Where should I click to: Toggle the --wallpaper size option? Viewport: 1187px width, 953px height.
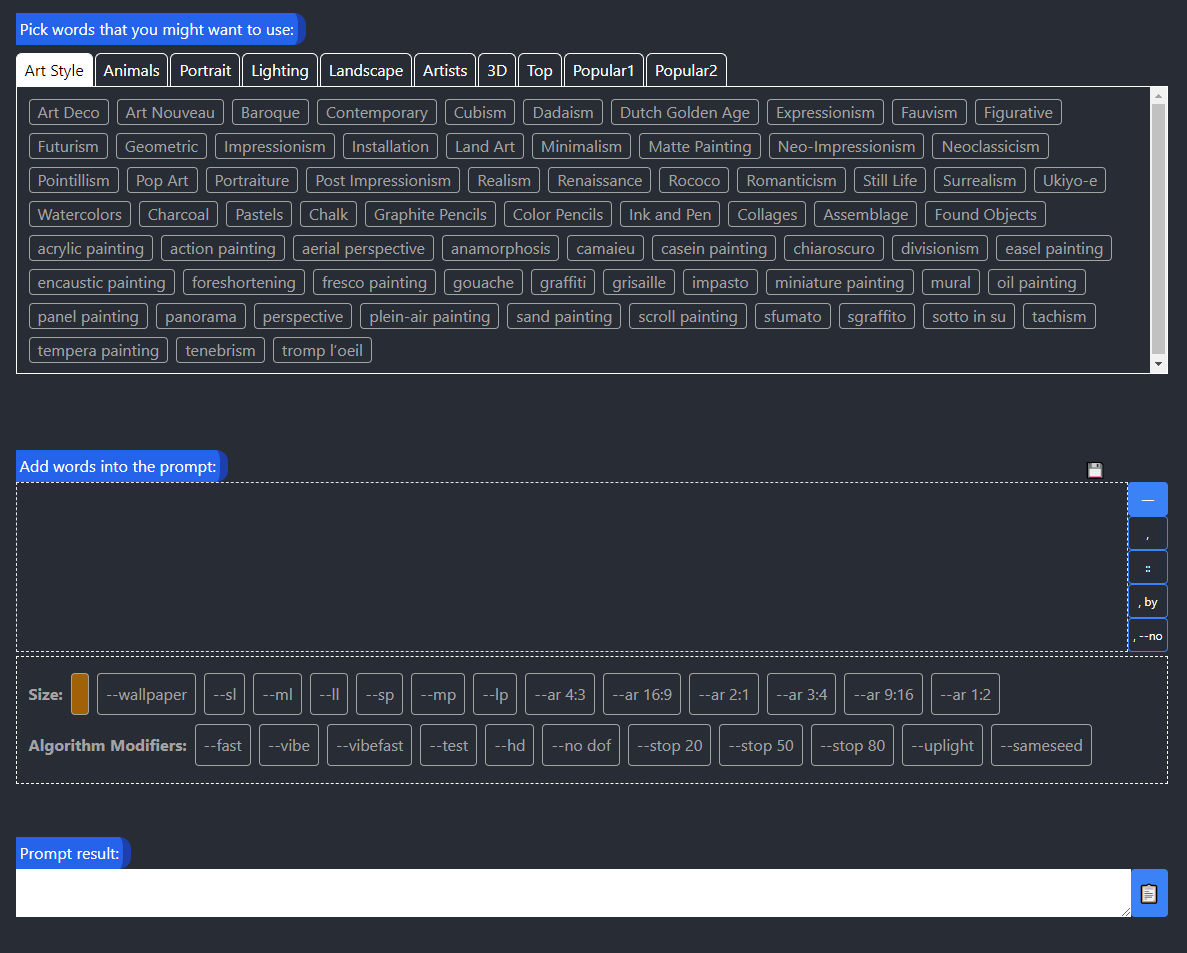[x=146, y=694]
